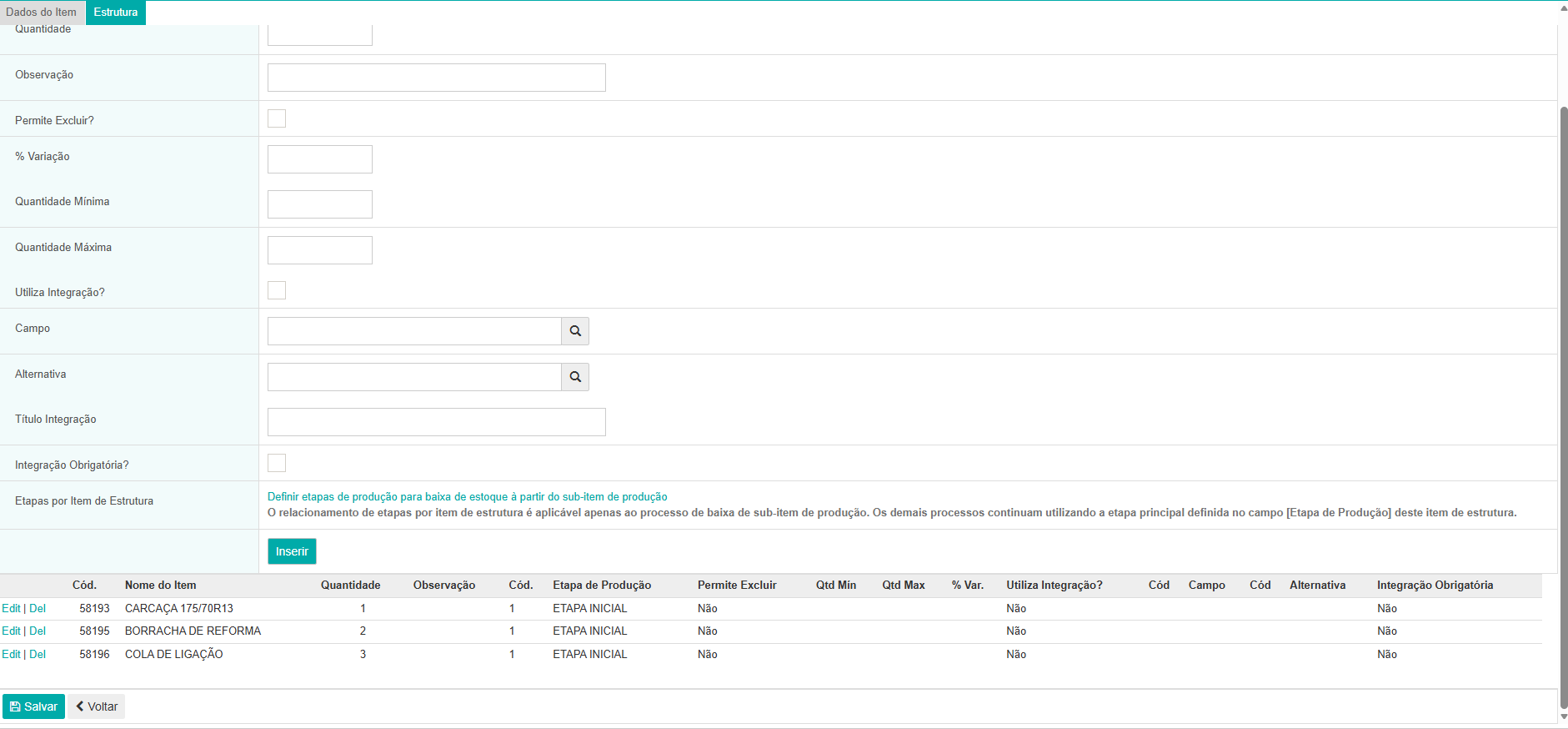Image resolution: width=1568 pixels, height=729 pixels.
Task: Switch to the Dados do Item tab
Action: coord(42,13)
